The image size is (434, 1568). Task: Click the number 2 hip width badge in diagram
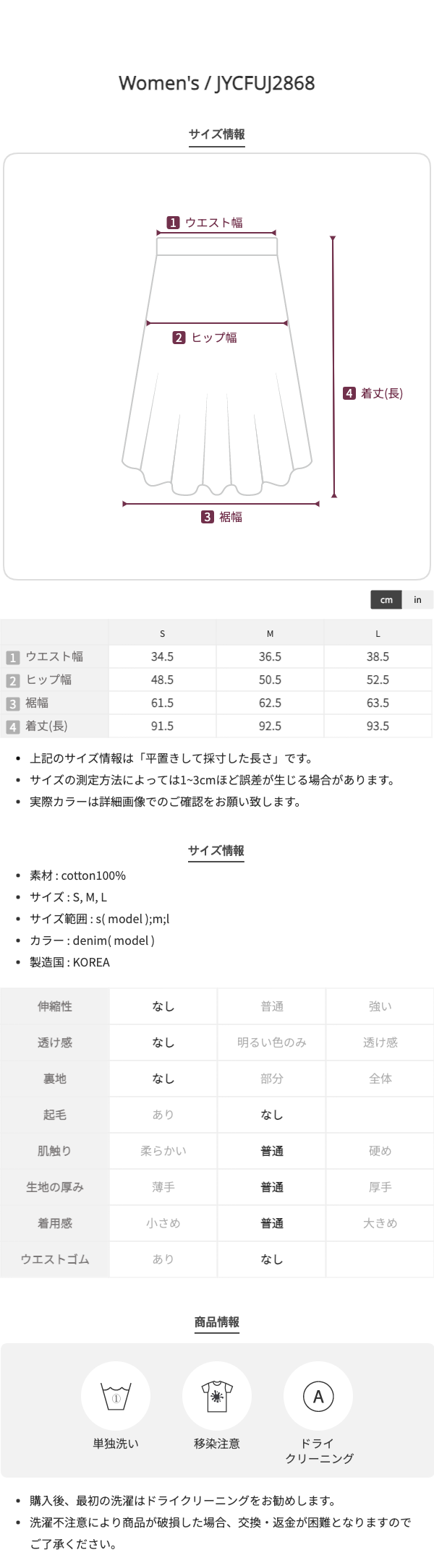click(179, 338)
